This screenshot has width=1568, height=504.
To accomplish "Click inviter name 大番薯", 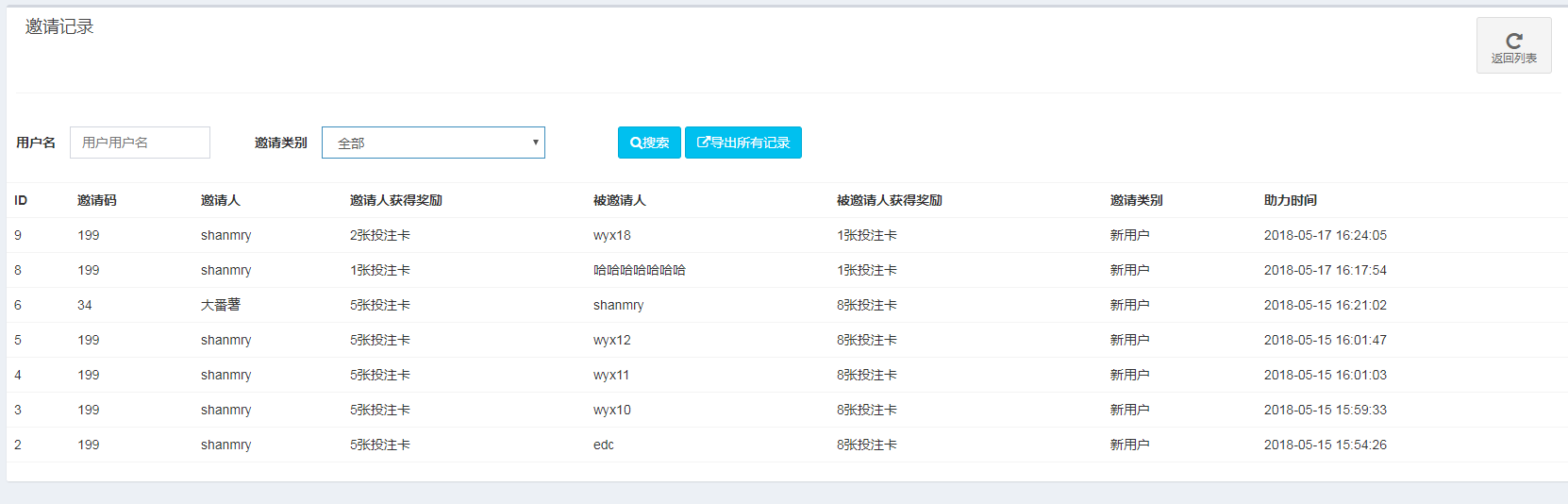I will point(221,305).
